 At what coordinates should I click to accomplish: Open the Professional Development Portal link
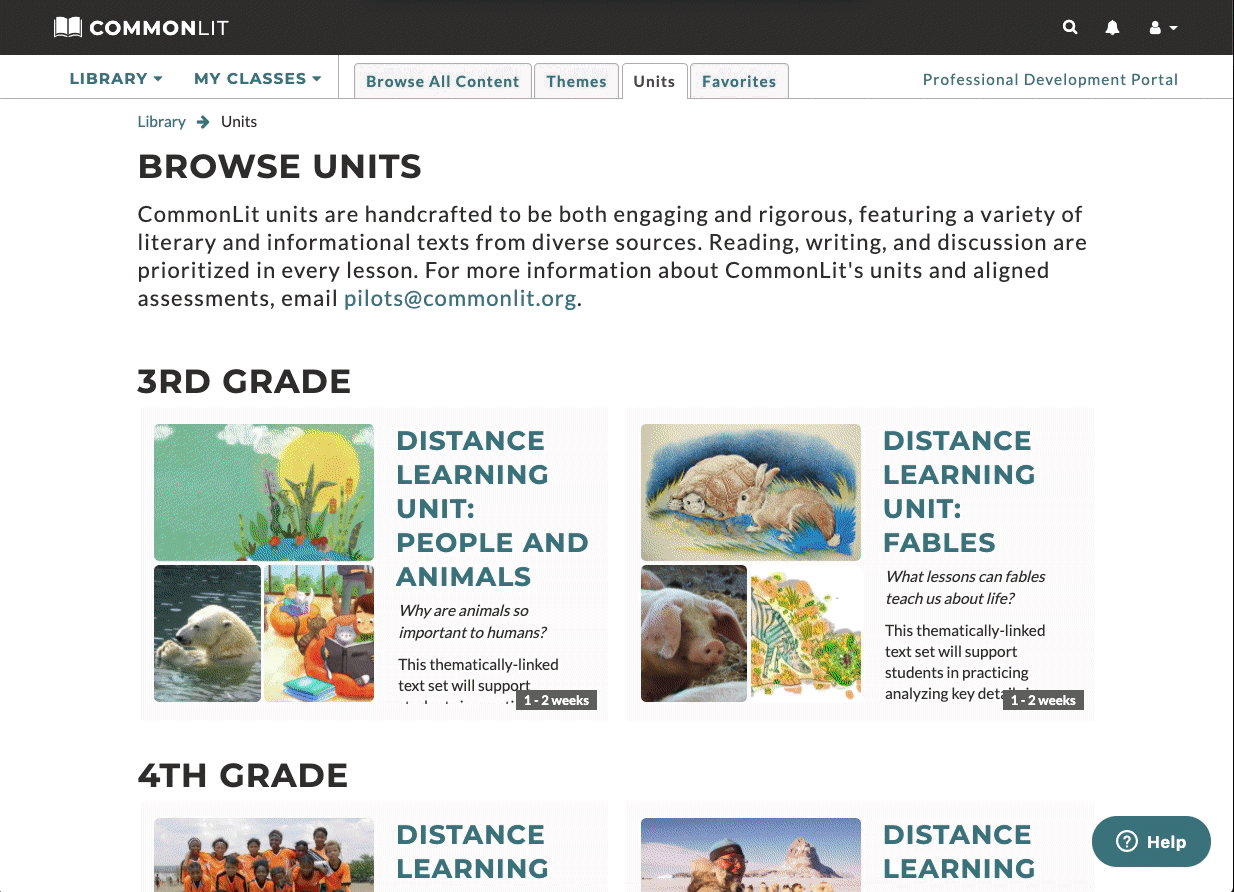(1050, 79)
